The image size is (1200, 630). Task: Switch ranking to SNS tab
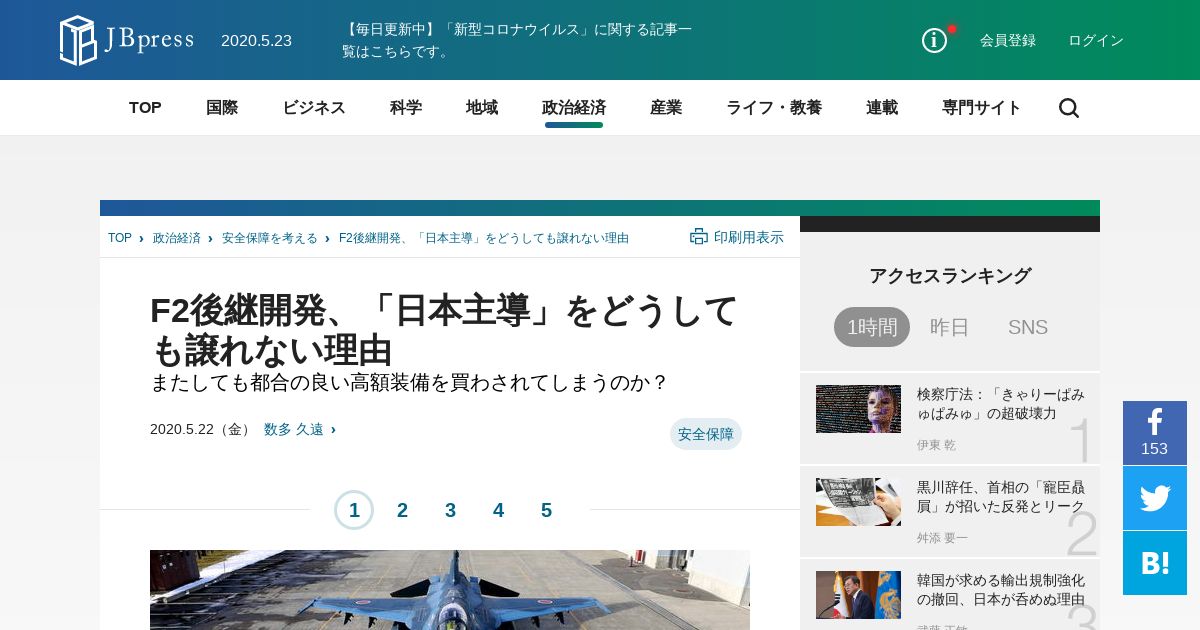click(1028, 327)
